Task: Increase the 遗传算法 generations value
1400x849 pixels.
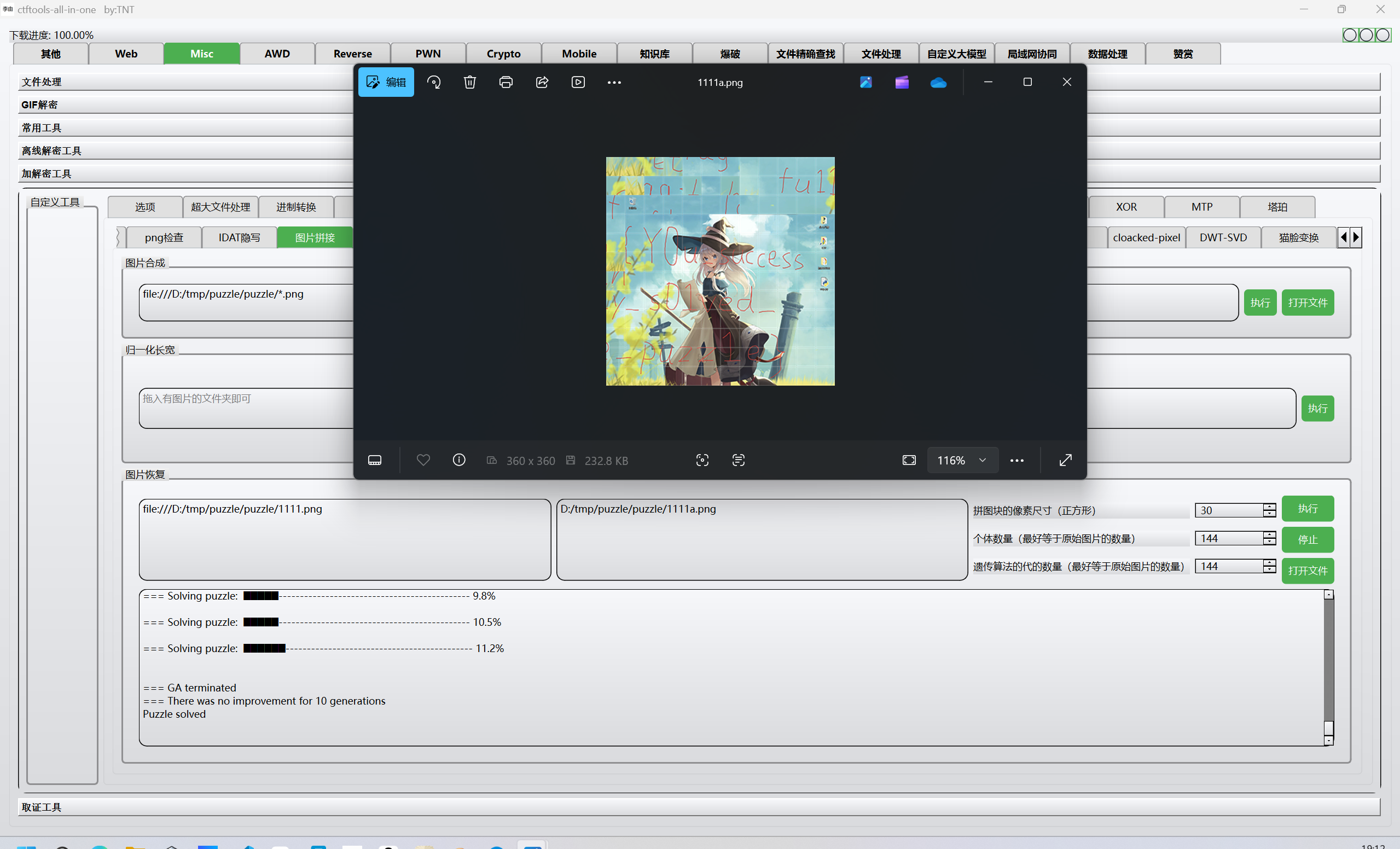Action: (x=1269, y=562)
